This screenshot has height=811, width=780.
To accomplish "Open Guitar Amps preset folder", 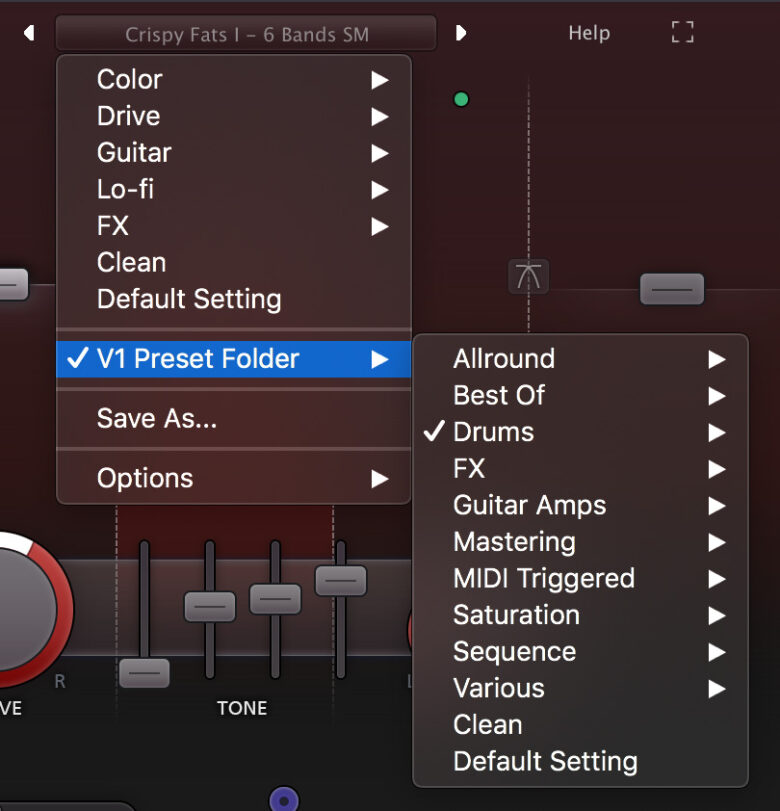I will (580, 505).
